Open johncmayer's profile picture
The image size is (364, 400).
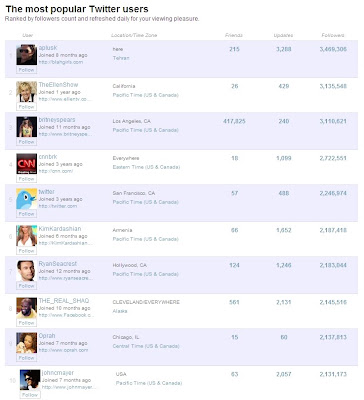click(x=30, y=380)
